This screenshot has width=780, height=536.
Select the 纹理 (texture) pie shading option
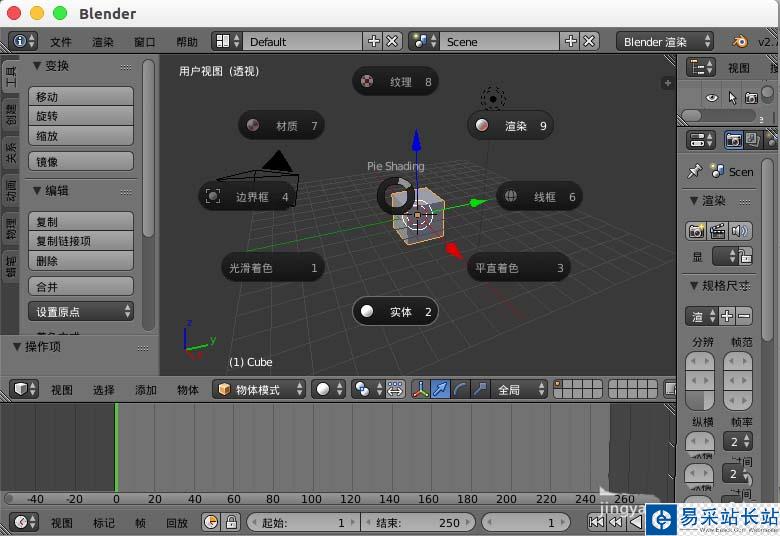tap(395, 82)
